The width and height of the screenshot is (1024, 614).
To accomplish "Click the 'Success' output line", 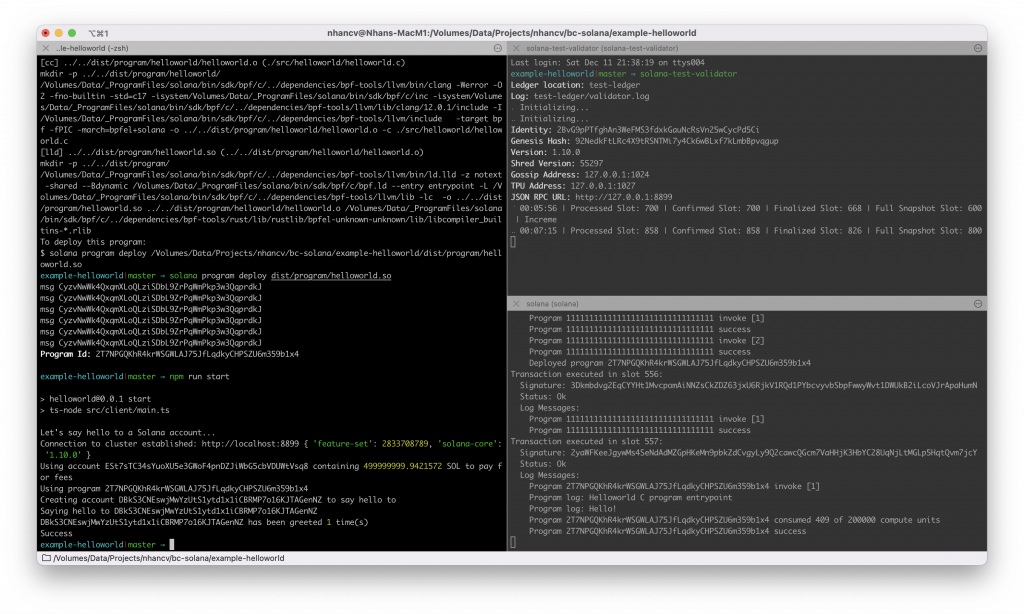I will (x=56, y=534).
